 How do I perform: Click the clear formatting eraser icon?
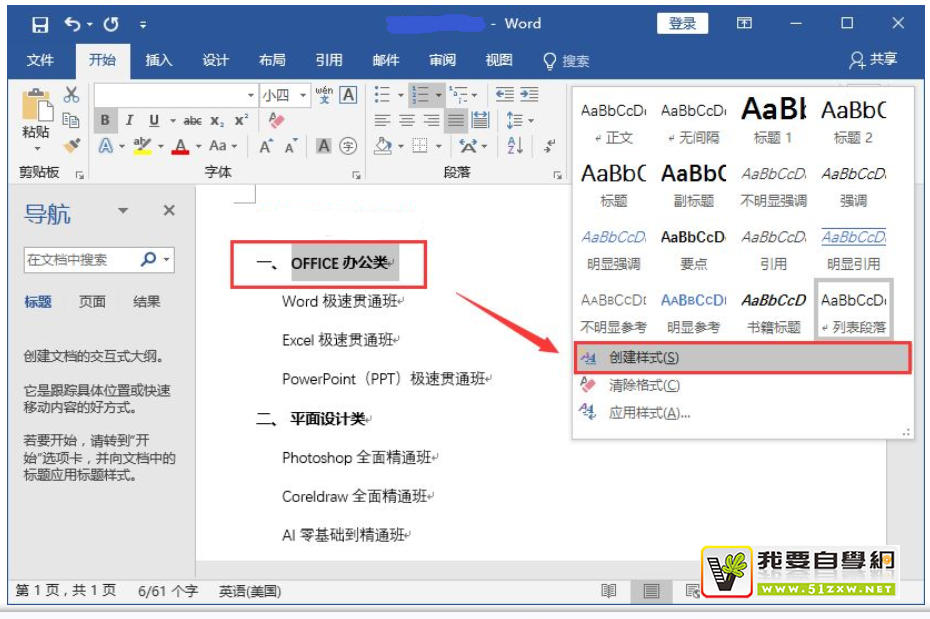pos(277,121)
